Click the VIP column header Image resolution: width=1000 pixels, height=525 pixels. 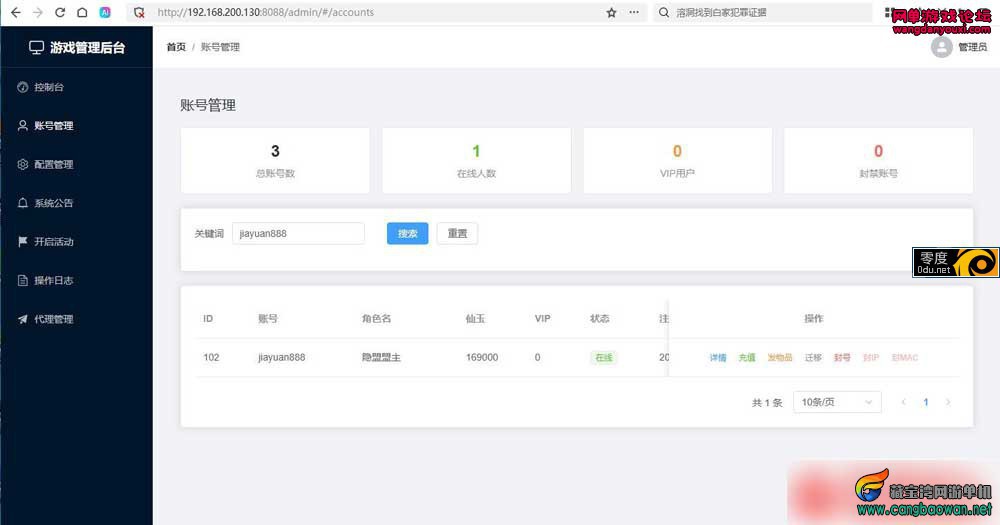click(542, 318)
